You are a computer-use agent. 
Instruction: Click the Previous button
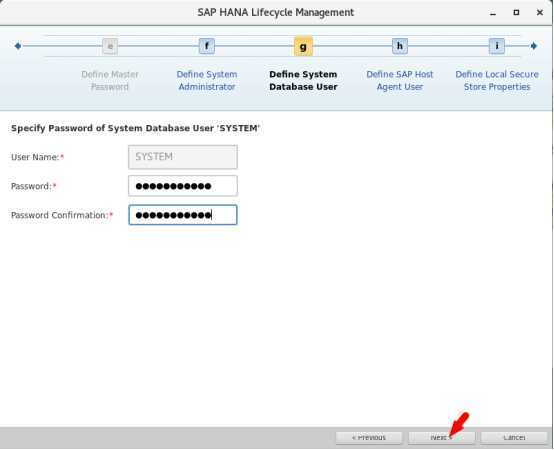[369, 438]
